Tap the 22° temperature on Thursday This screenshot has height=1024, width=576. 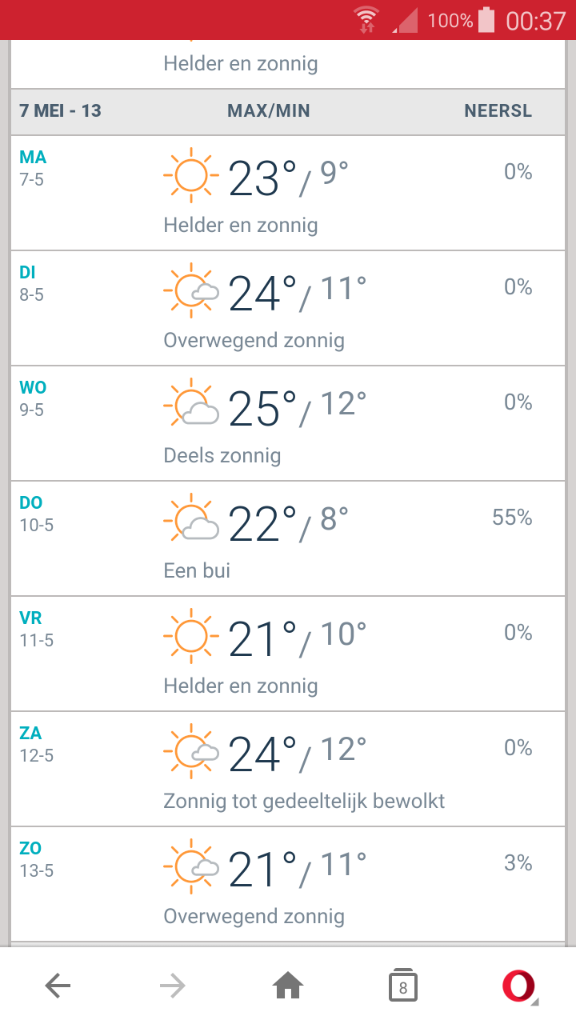[x=263, y=524]
